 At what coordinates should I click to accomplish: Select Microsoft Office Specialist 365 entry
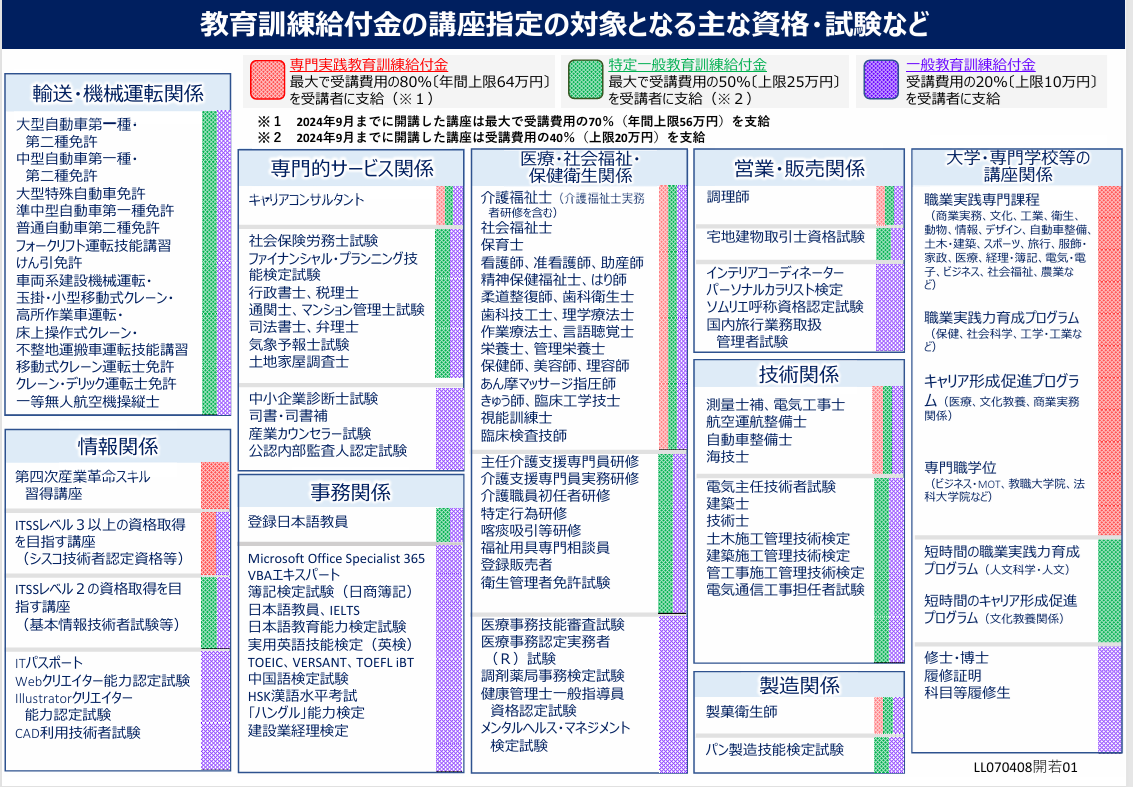(336, 557)
